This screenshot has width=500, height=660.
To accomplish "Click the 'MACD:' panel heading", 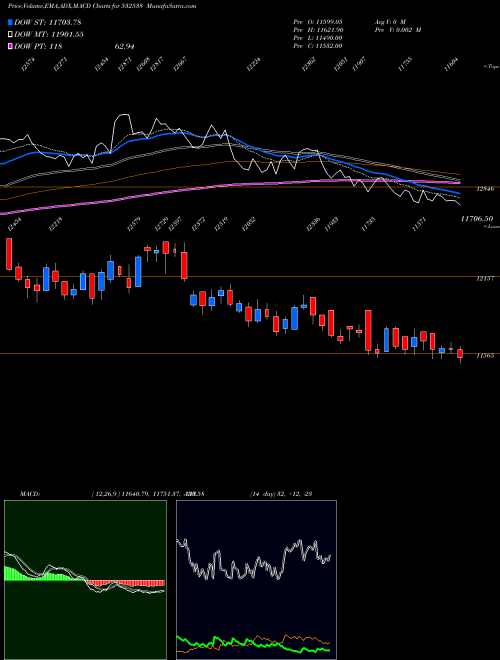I will (30, 494).
